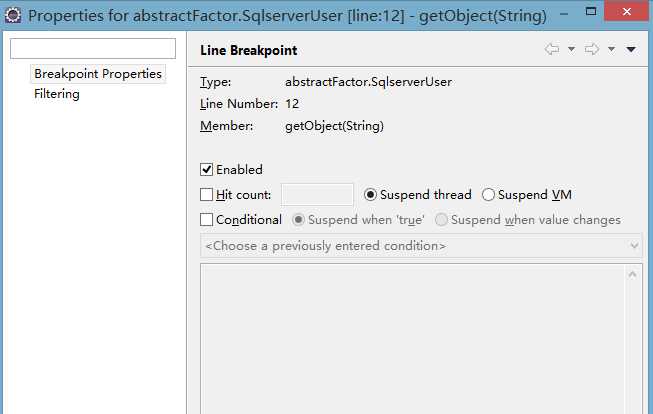Select Filtering in the left pane

tap(57, 94)
